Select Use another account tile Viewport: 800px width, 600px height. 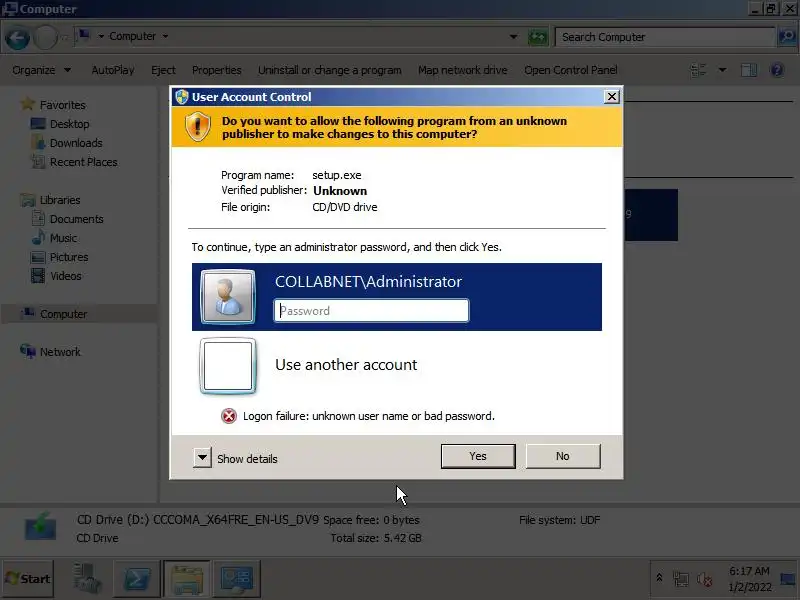tap(397, 365)
